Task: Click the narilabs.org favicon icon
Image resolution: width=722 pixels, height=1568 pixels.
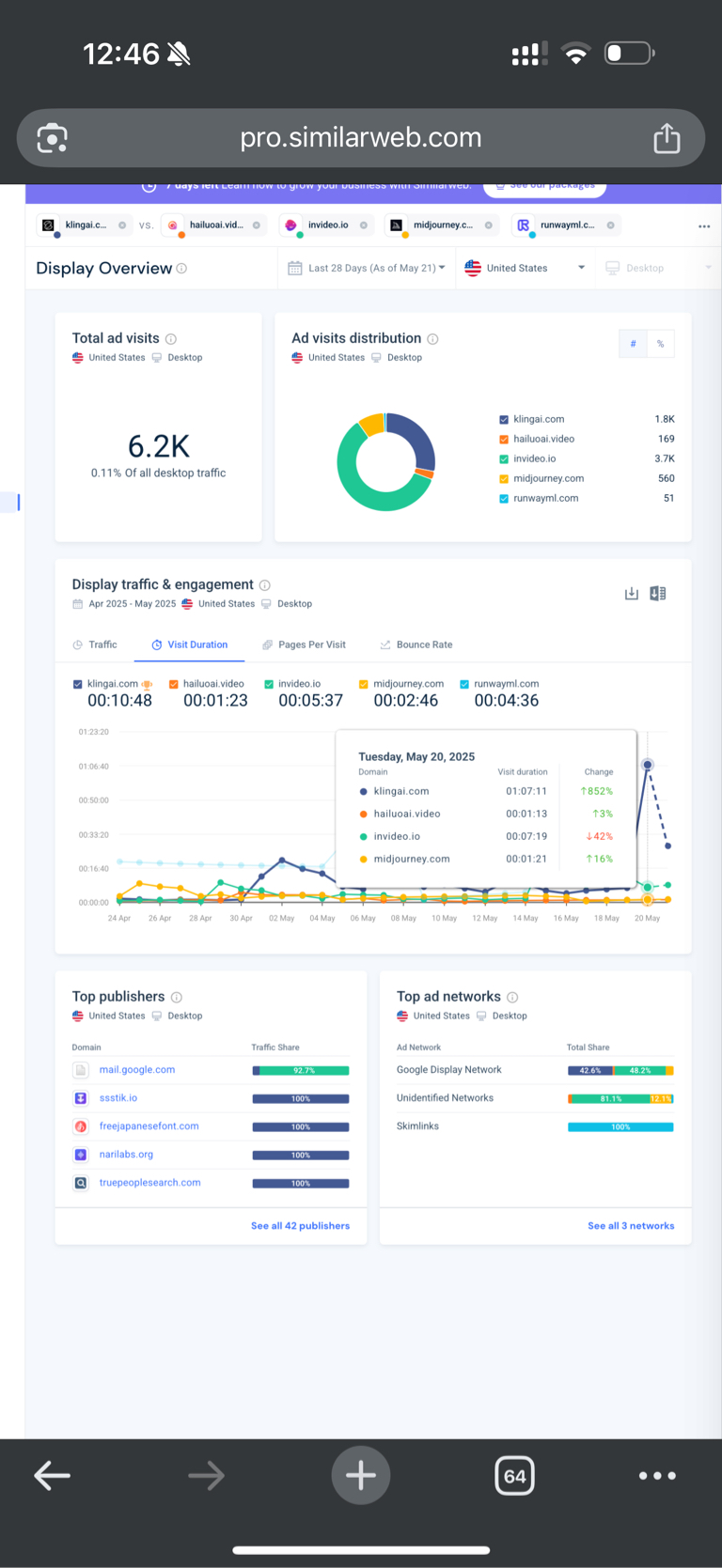Action: (x=81, y=1155)
